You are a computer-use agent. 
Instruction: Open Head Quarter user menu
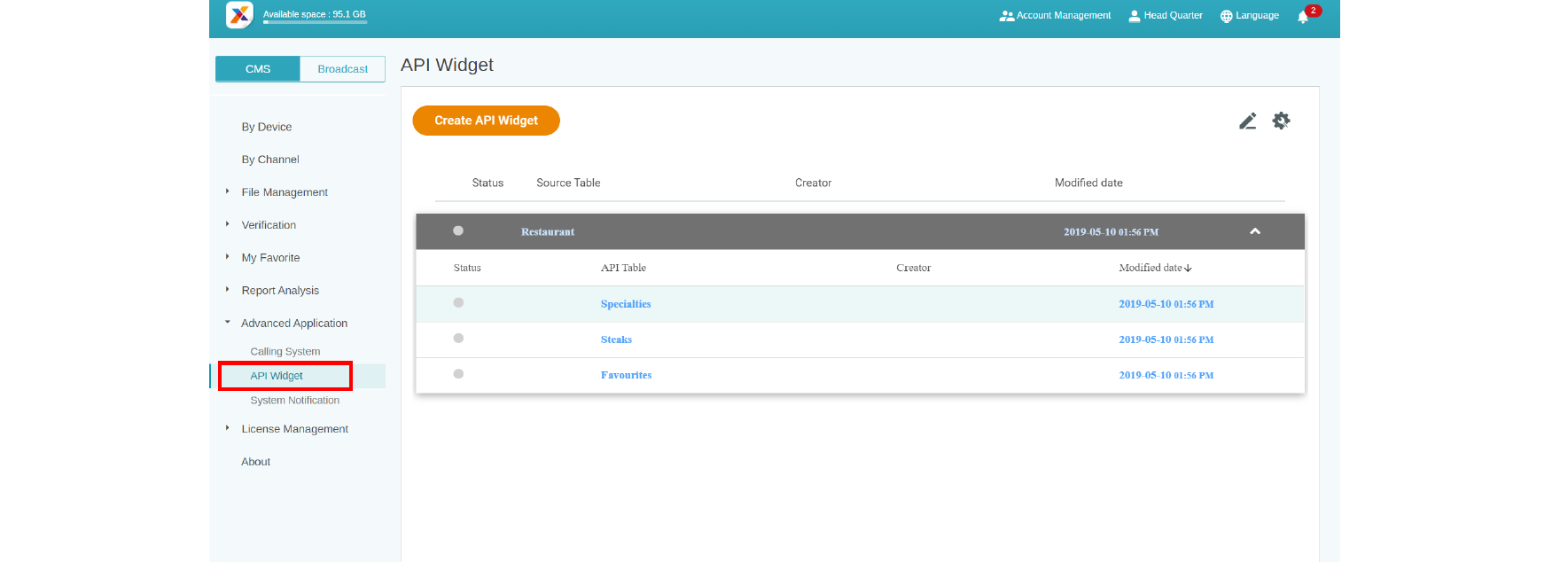point(1165,16)
